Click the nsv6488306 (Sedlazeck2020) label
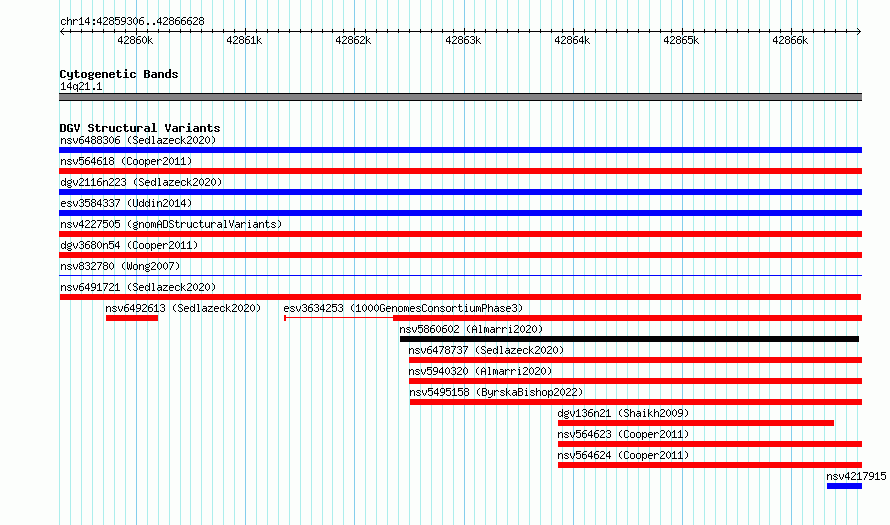The height and width of the screenshot is (525, 890). [x=138, y=140]
